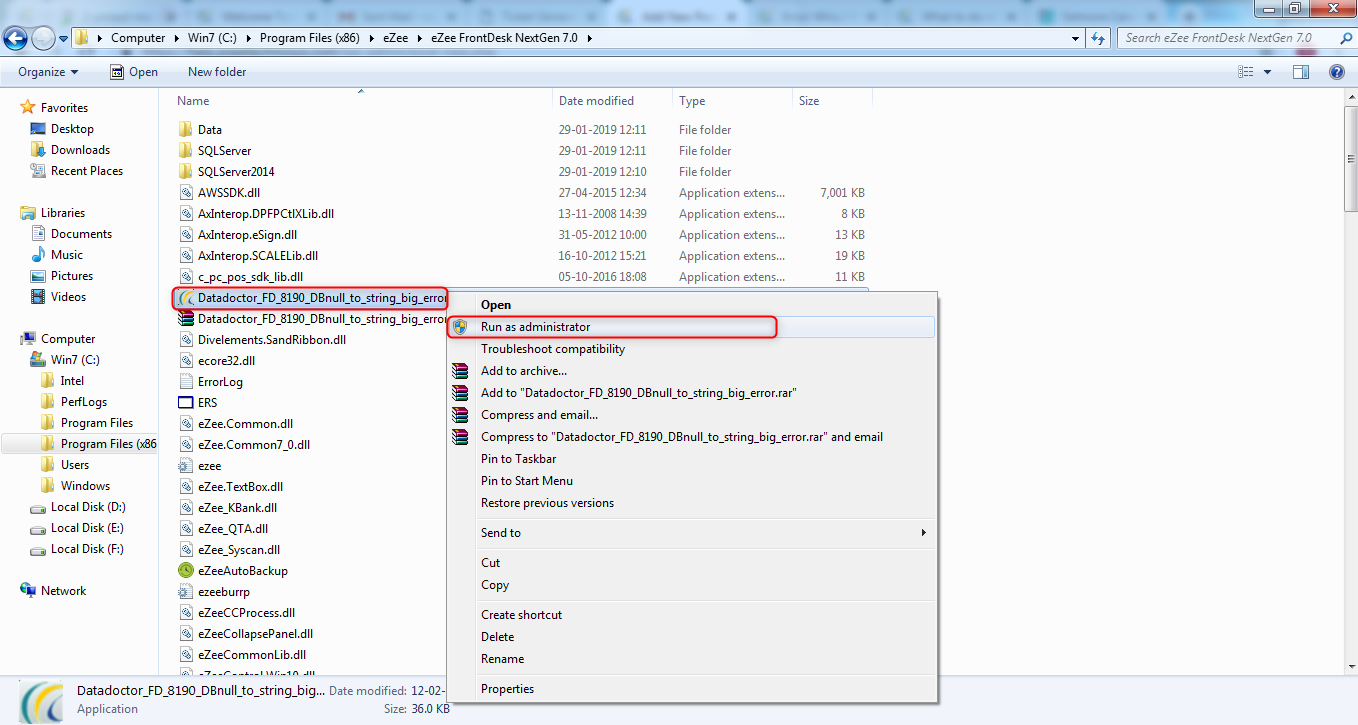Image resolution: width=1358 pixels, height=725 pixels.
Task: Expand the Send to submenu
Action: [x=692, y=533]
